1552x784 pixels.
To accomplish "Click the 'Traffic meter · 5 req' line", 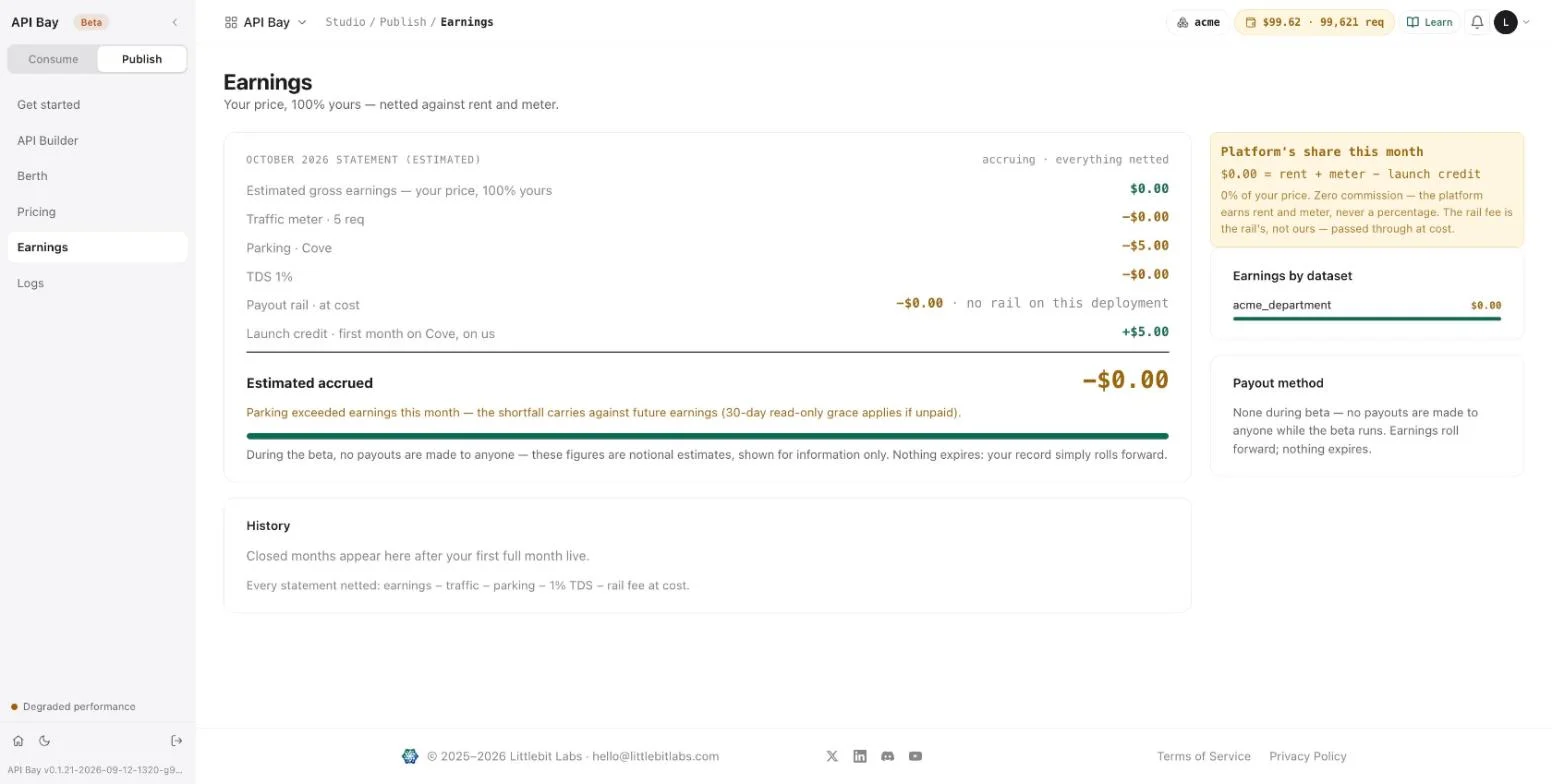I will point(707,218).
